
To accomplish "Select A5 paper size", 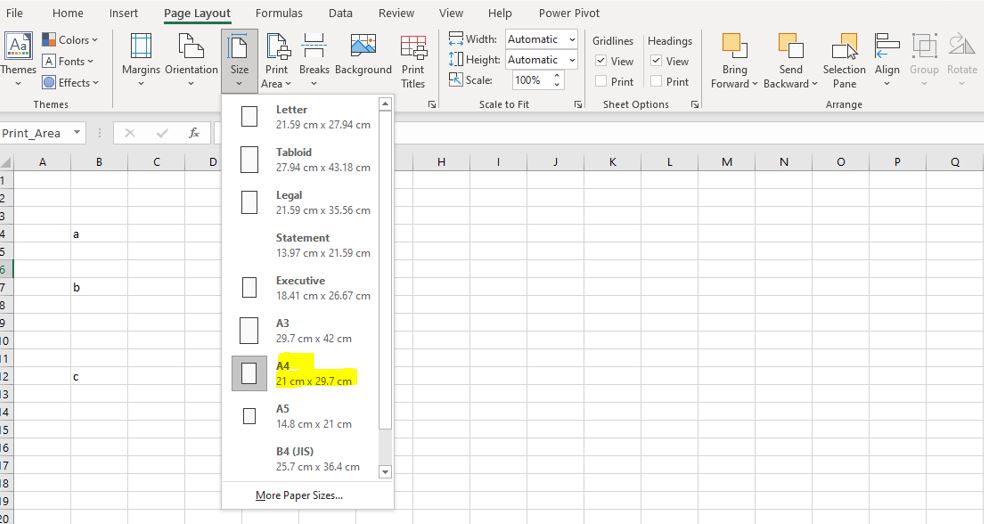I will tap(301, 415).
